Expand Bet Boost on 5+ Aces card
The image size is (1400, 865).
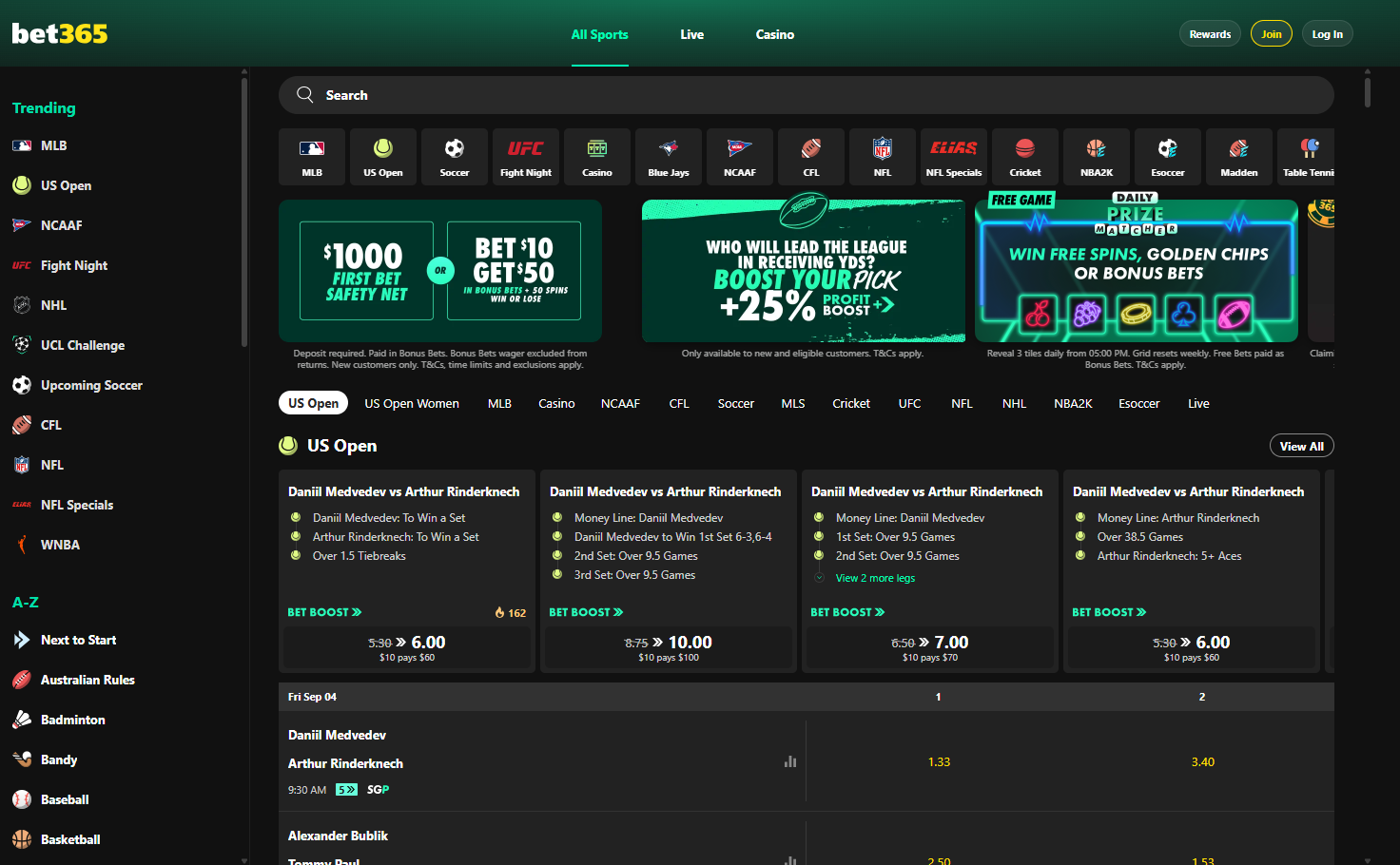coord(1109,612)
